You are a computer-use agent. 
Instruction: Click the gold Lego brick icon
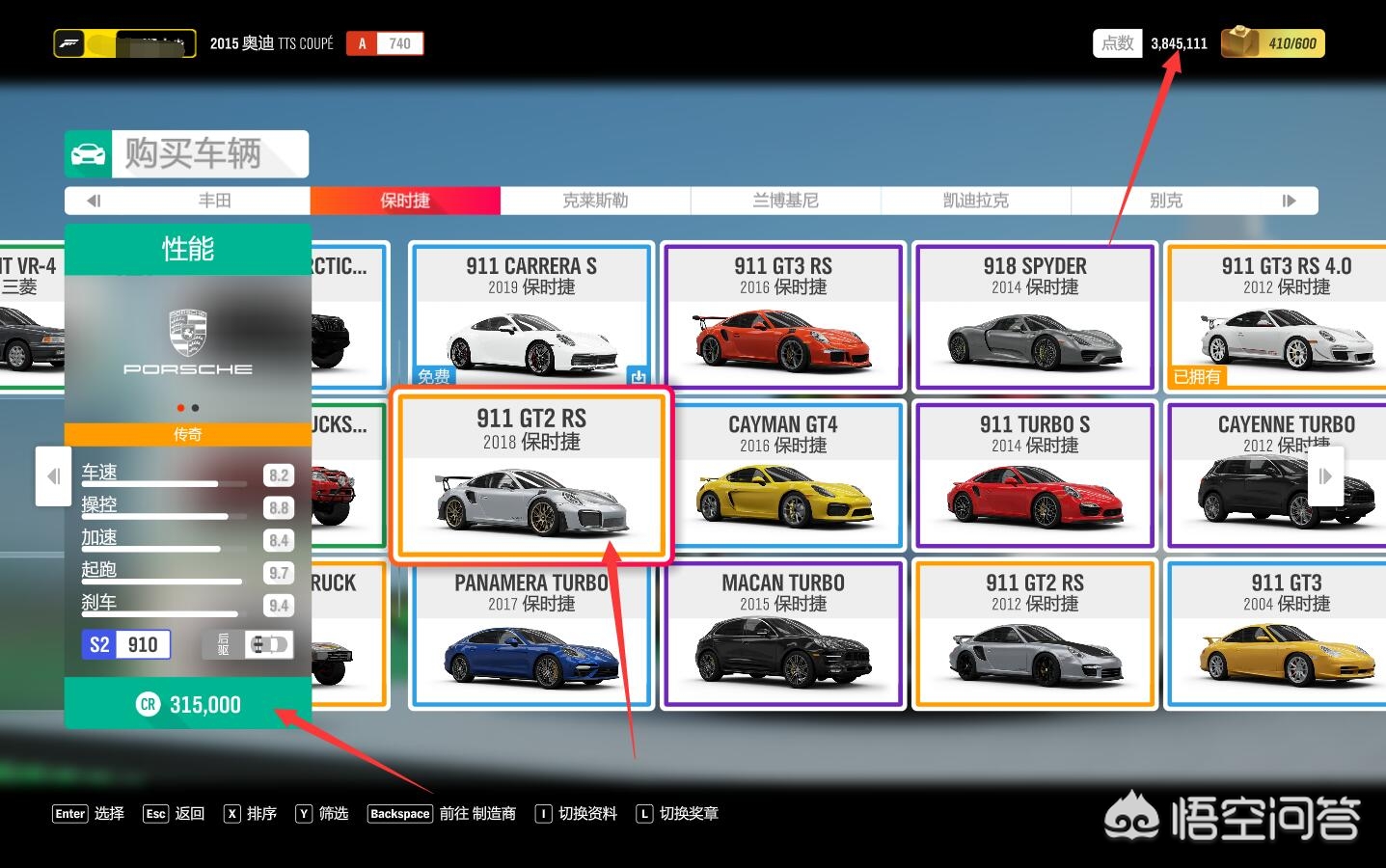[x=1241, y=43]
